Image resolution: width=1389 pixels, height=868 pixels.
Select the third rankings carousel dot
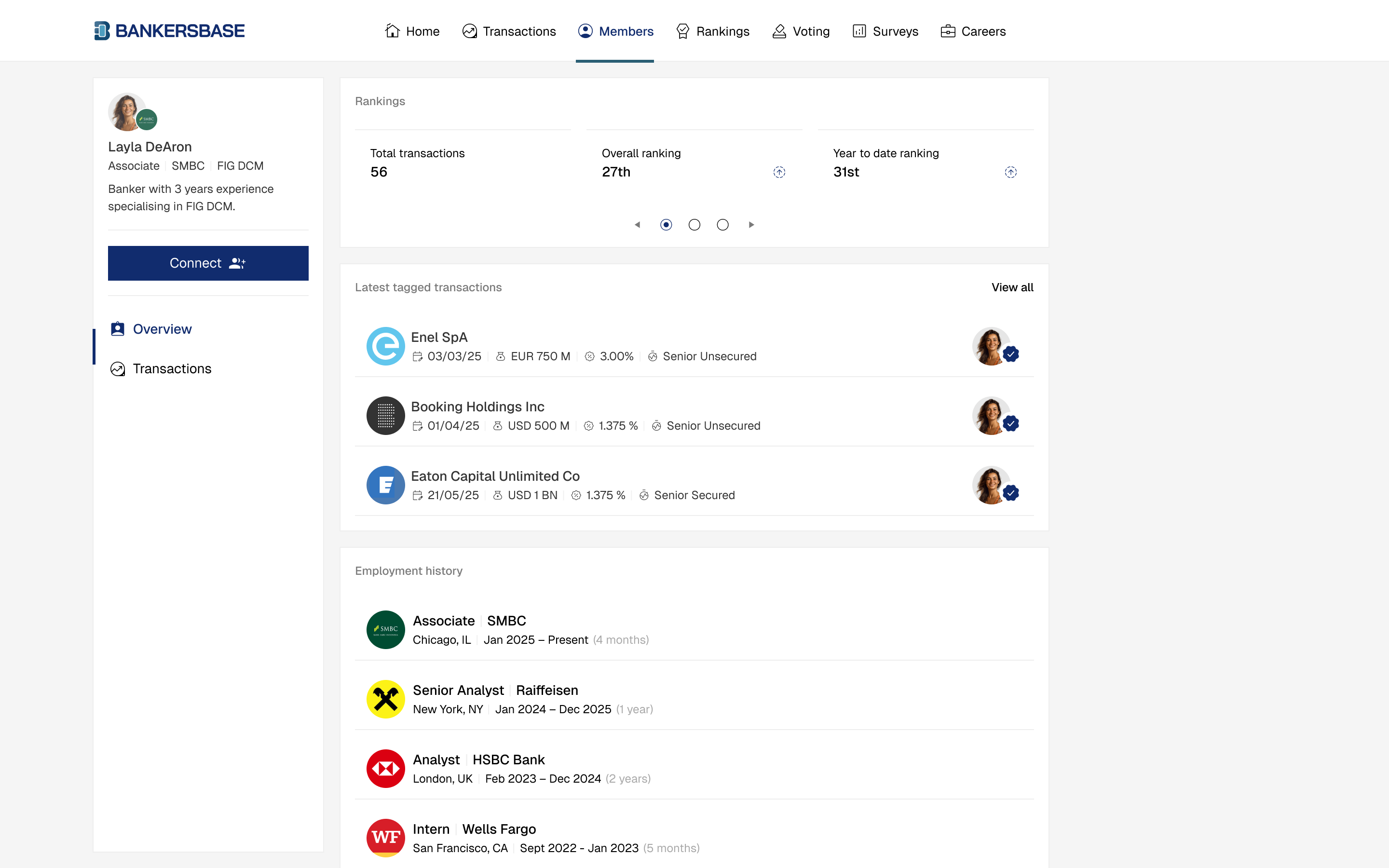click(x=722, y=224)
